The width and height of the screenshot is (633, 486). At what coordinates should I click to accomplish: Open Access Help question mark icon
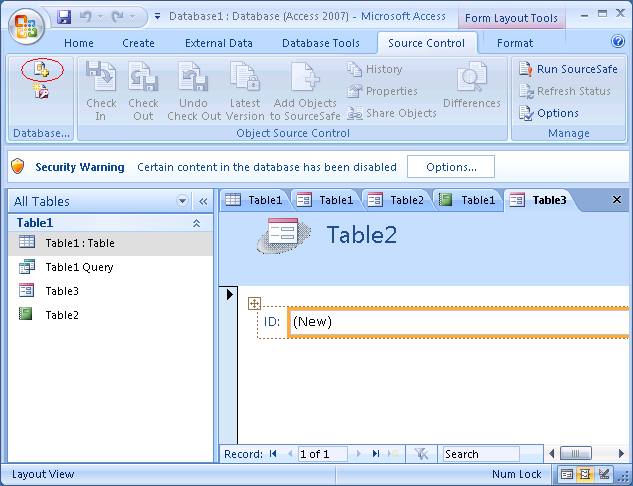tap(618, 42)
